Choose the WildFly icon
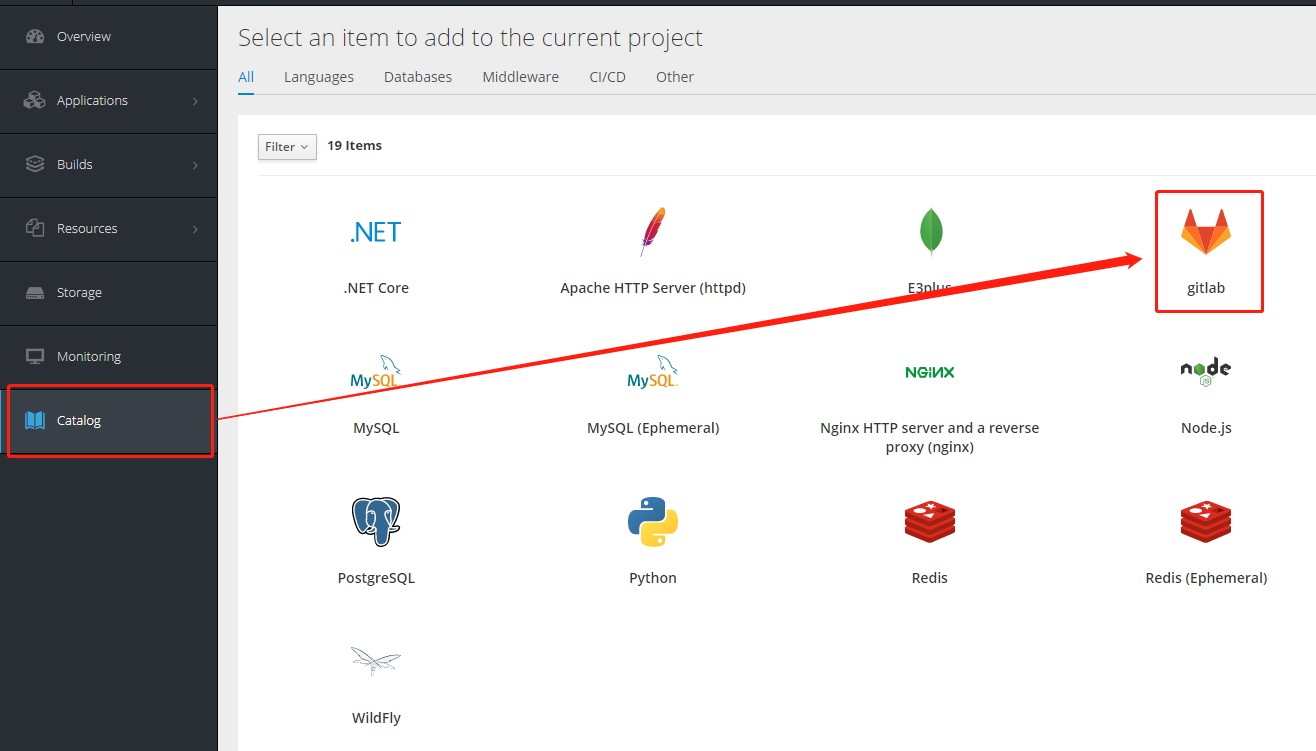Screen dimensions: 1316x751 pyautogui.click(x=376, y=661)
